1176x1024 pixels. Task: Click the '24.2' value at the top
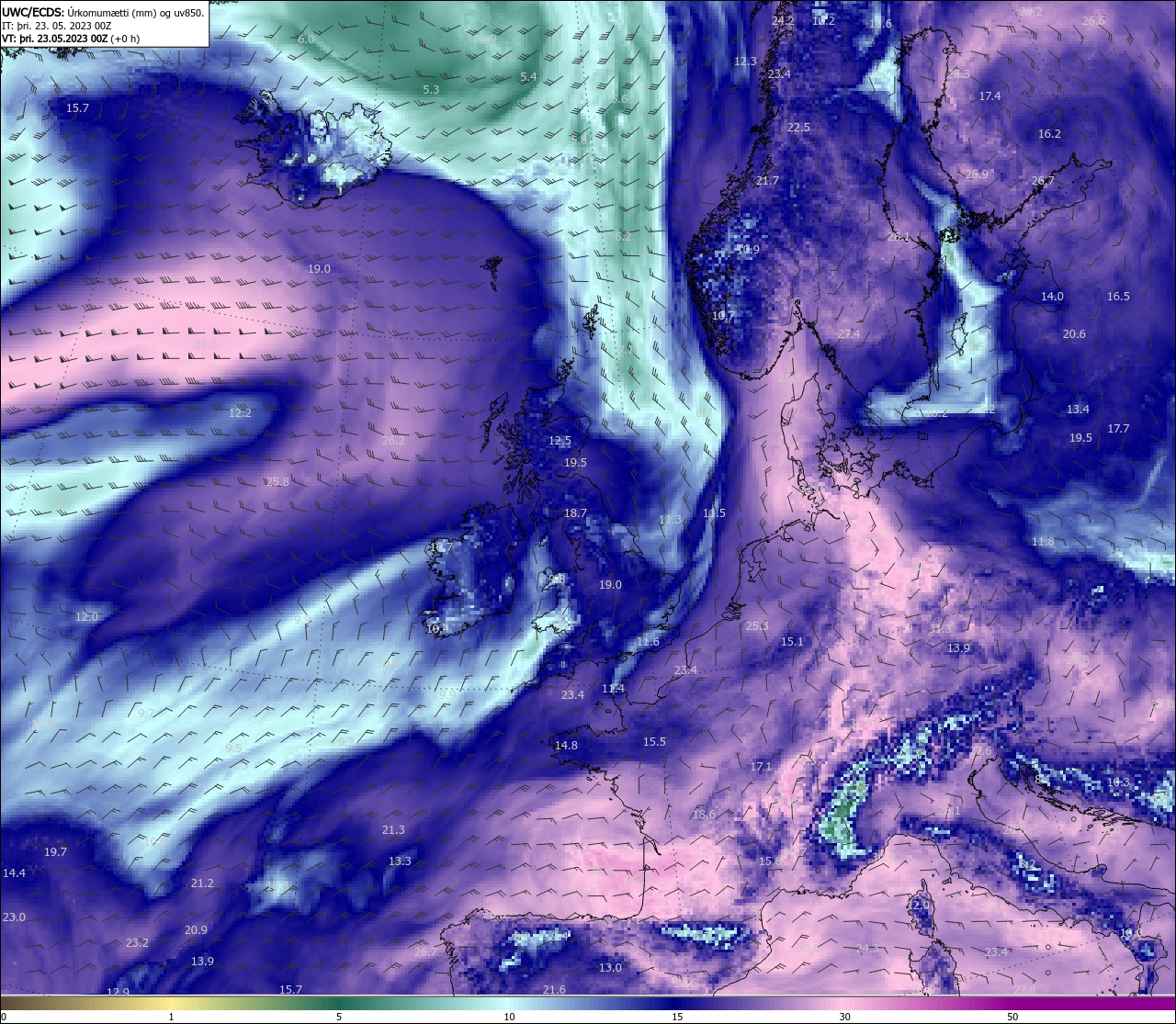tap(783, 20)
